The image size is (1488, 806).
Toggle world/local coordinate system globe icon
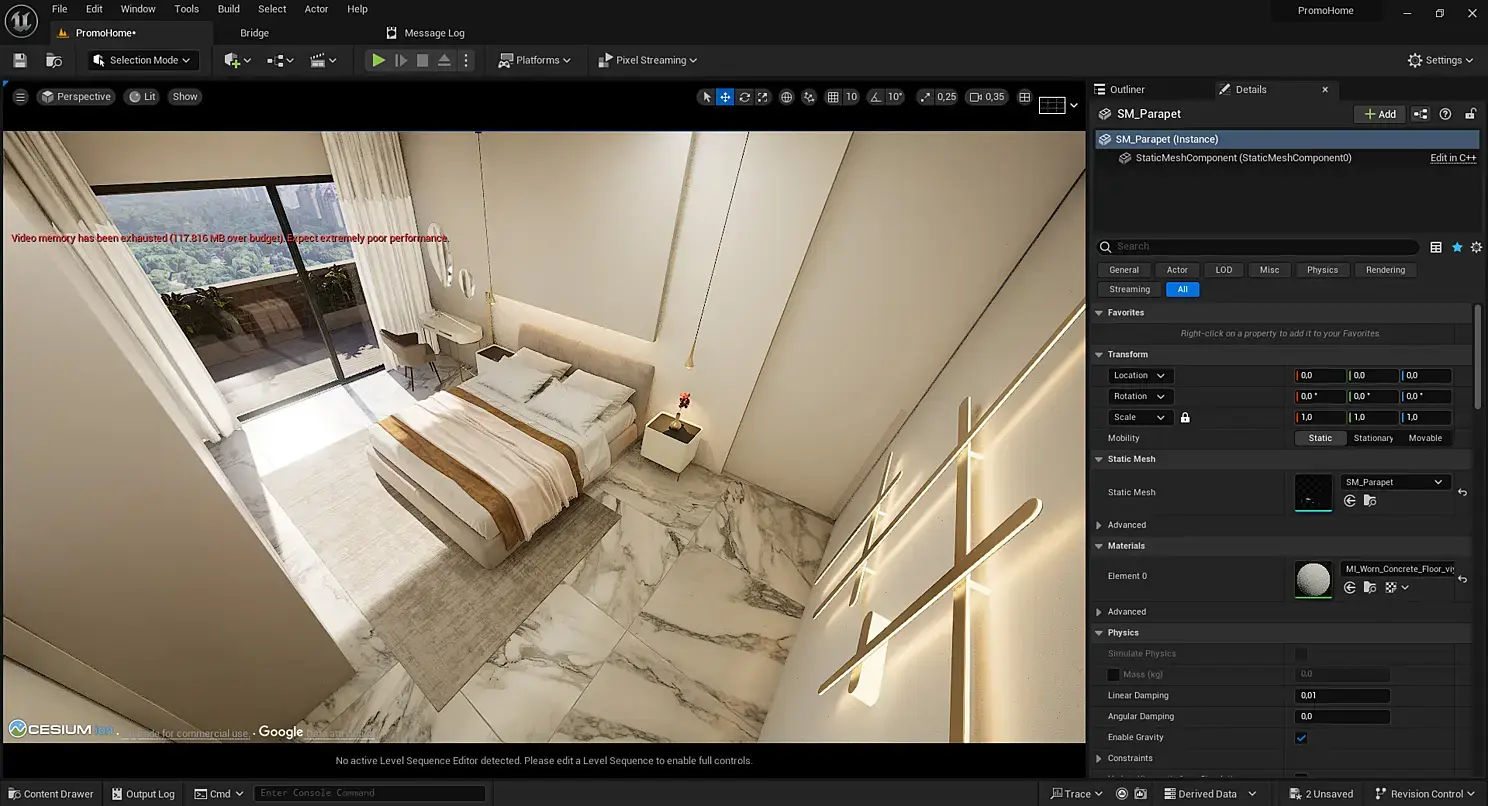point(787,97)
